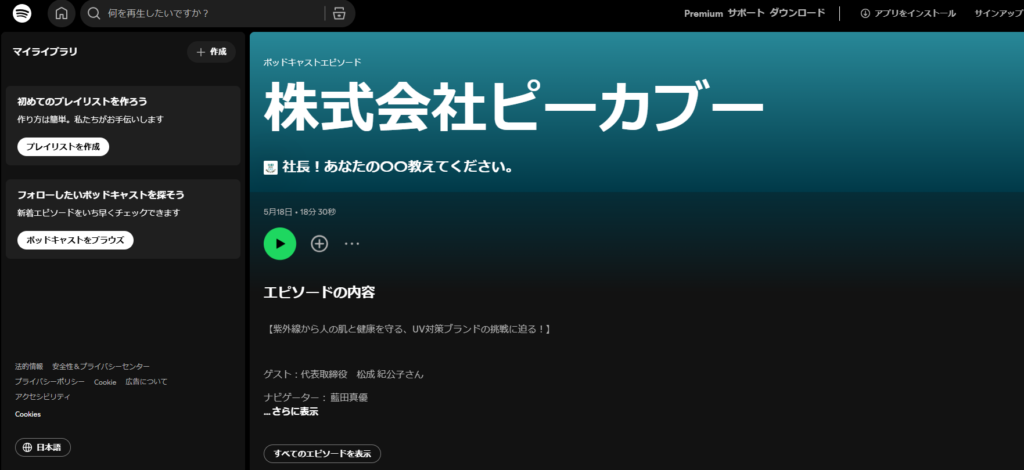Viewport: 1024px width, 470px height.
Task: Click the Cookies link
Action: point(28,415)
